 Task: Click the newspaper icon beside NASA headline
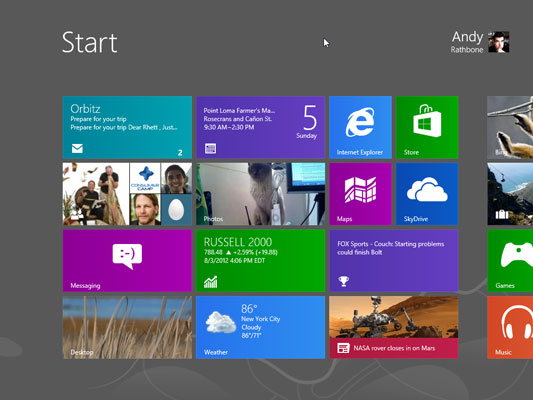pos(343,348)
